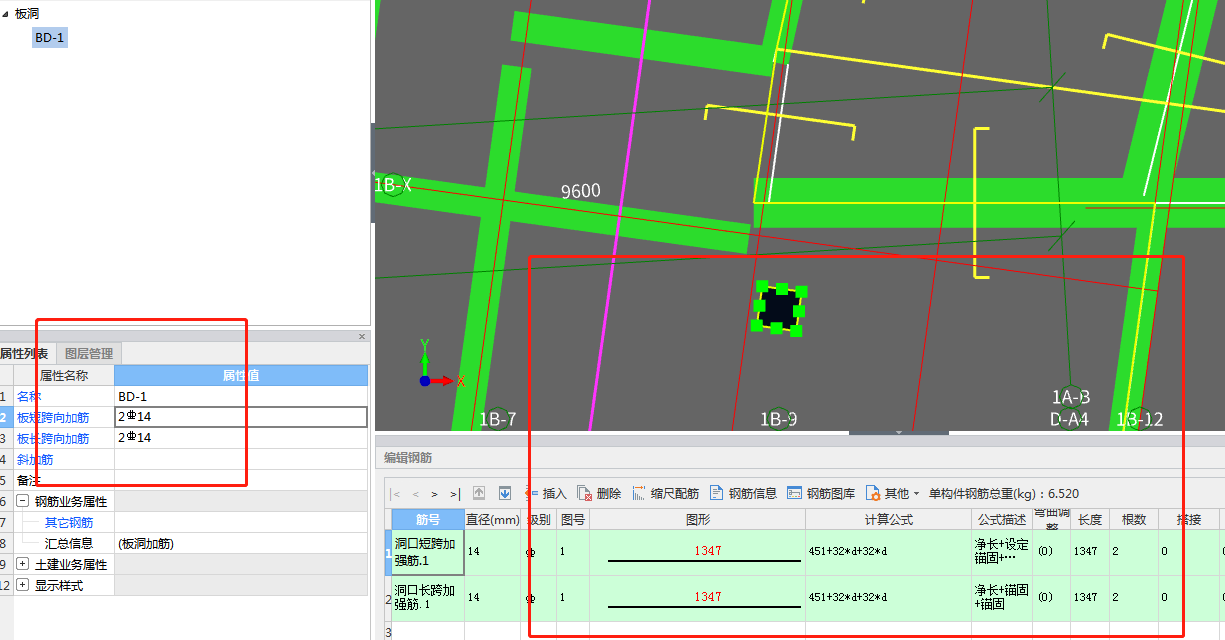This screenshot has width=1225, height=640.
Task: Expand 土建业务属性 group
Action: pos(22,564)
